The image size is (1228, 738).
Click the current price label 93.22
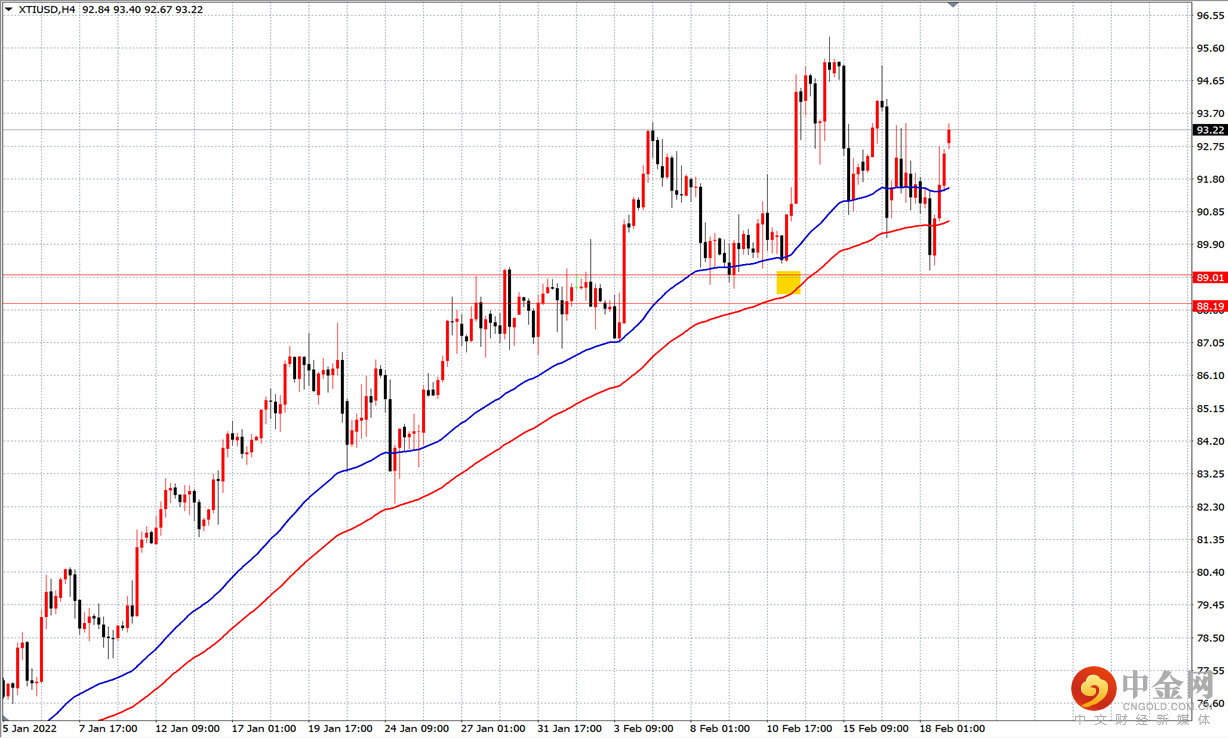click(1210, 130)
